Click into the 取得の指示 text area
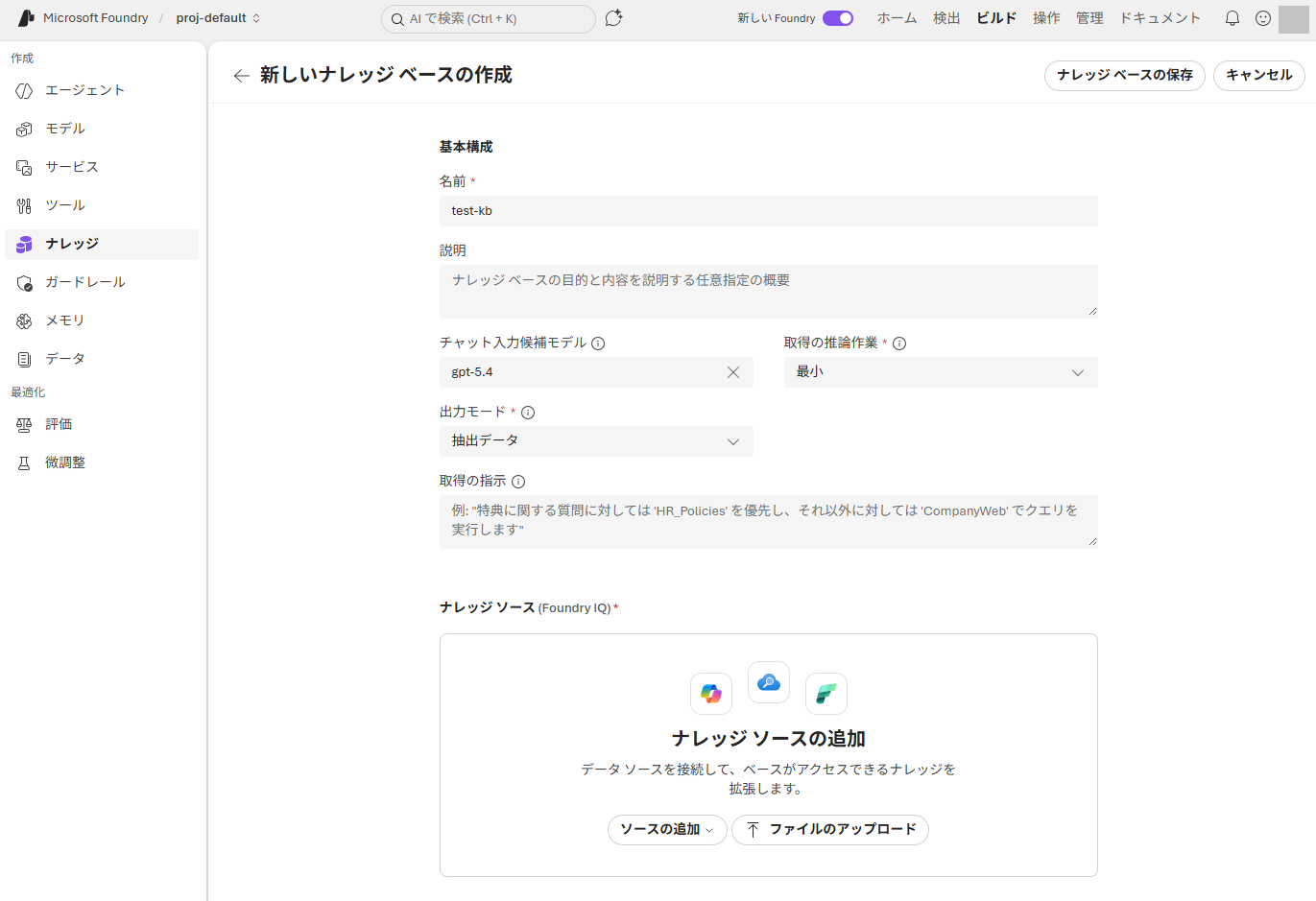The height and width of the screenshot is (901, 1316). 769,522
